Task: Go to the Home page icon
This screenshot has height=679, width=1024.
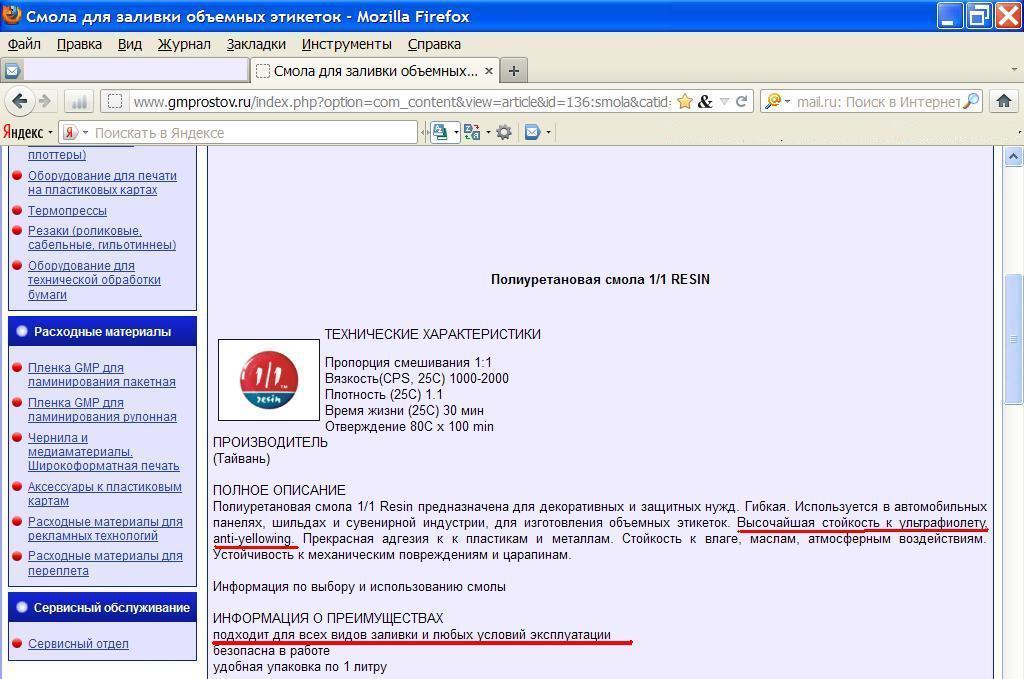Action: [1004, 101]
